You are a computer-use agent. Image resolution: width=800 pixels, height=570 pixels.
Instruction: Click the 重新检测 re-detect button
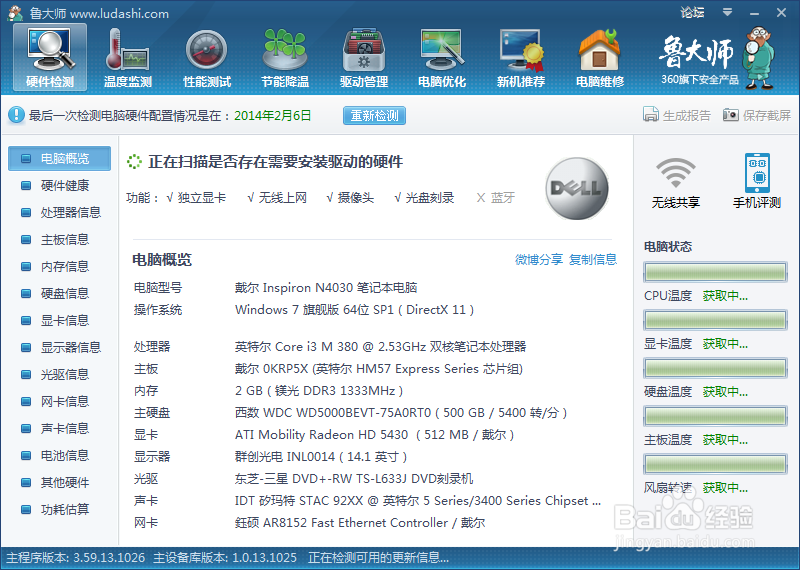(x=374, y=115)
